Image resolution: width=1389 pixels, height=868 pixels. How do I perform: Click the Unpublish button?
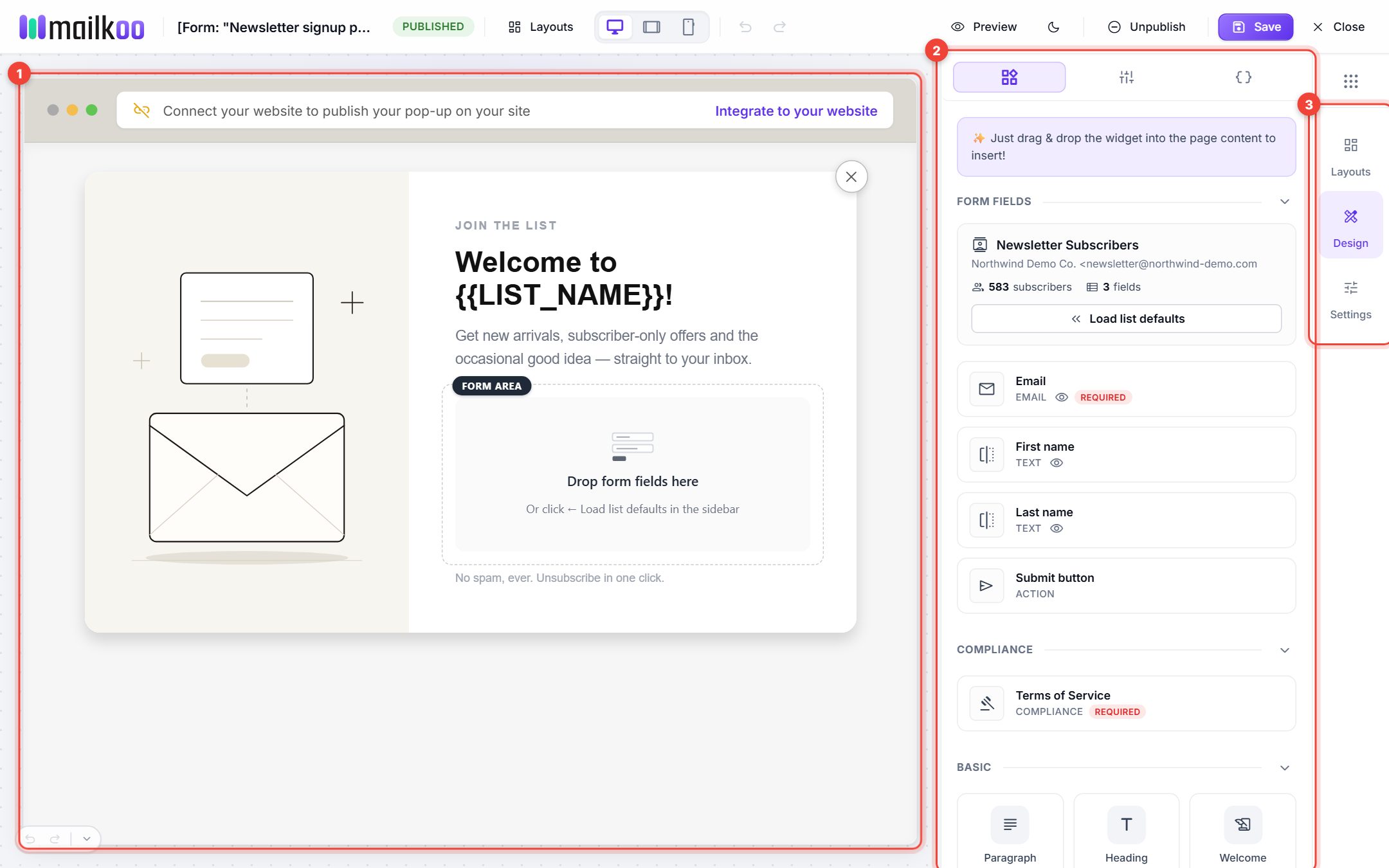click(x=1147, y=27)
